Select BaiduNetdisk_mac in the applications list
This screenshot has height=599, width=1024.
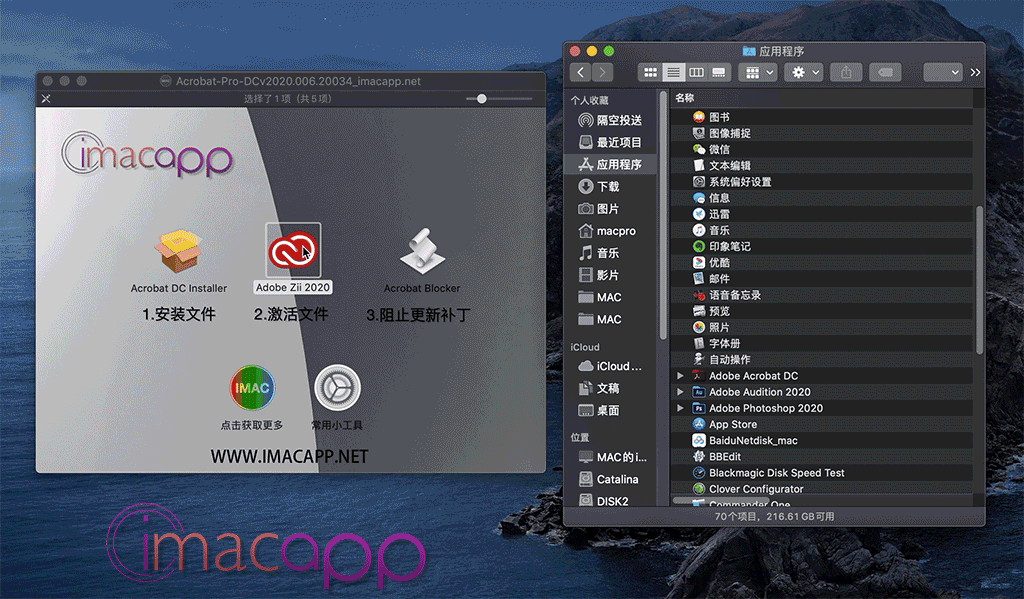point(822,441)
